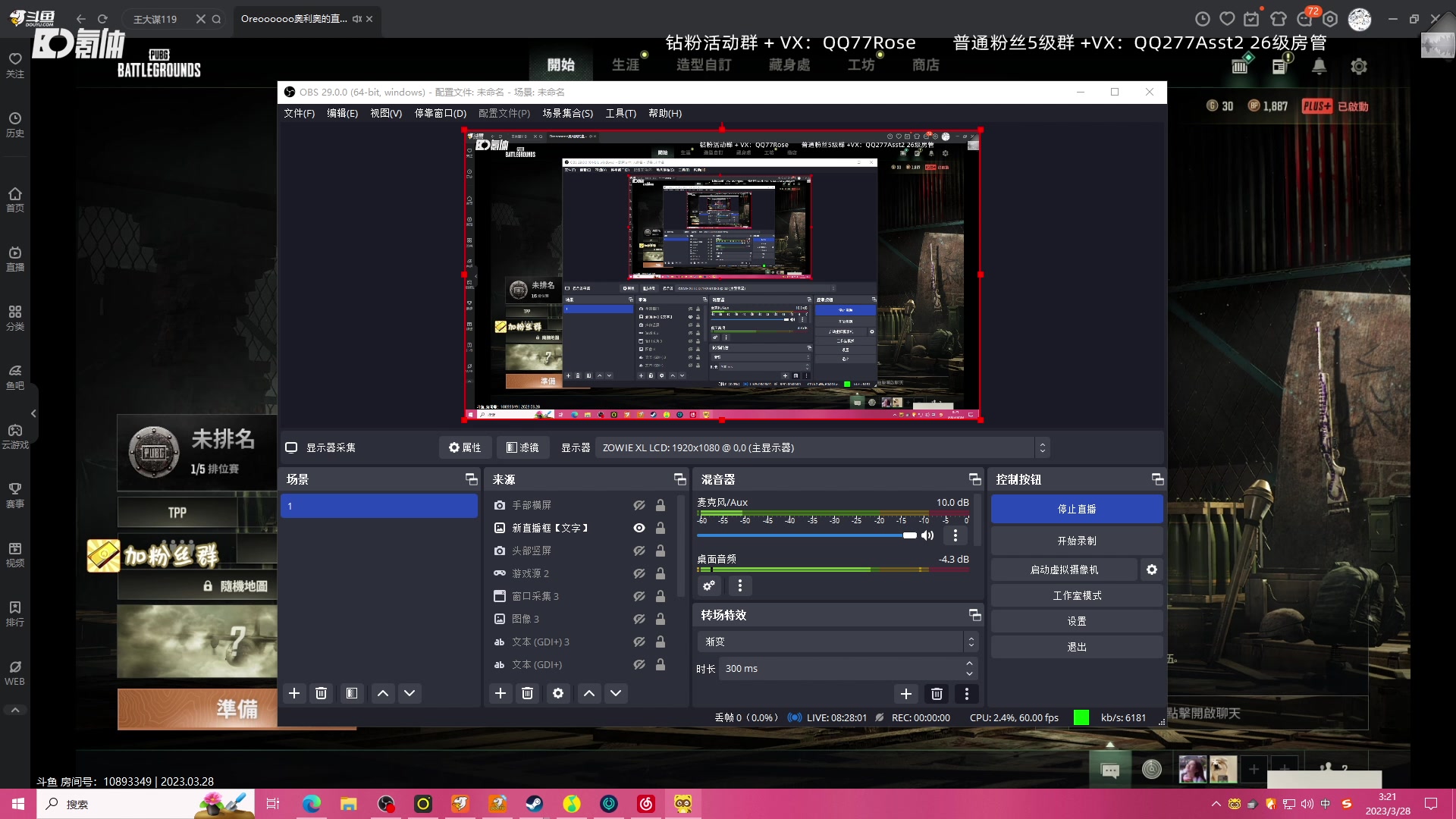Add a new source with the plus icon
Screen dimensions: 1456x819
click(x=500, y=693)
